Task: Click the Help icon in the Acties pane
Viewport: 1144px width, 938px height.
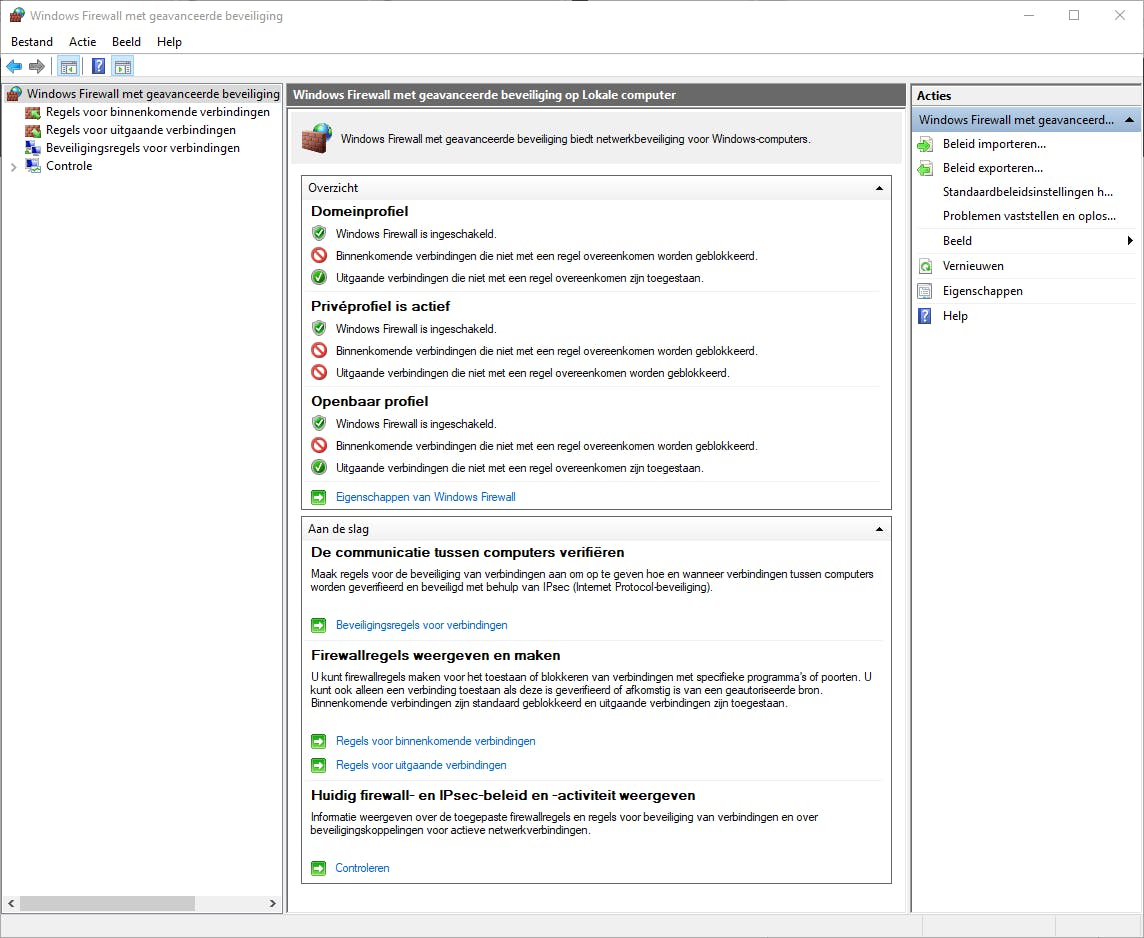Action: point(925,316)
